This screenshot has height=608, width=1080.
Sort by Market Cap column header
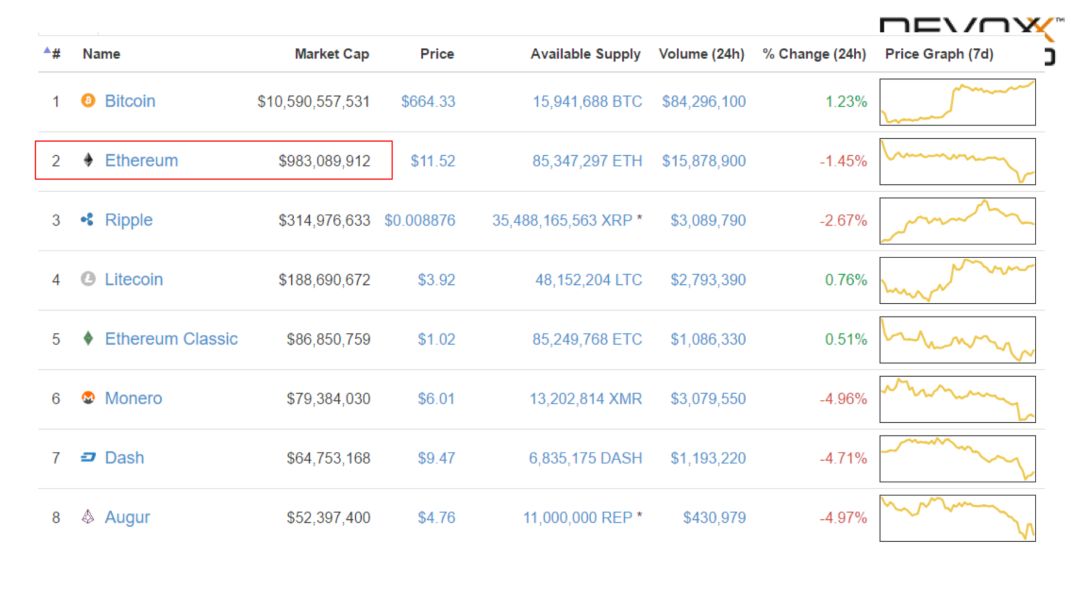click(x=332, y=54)
